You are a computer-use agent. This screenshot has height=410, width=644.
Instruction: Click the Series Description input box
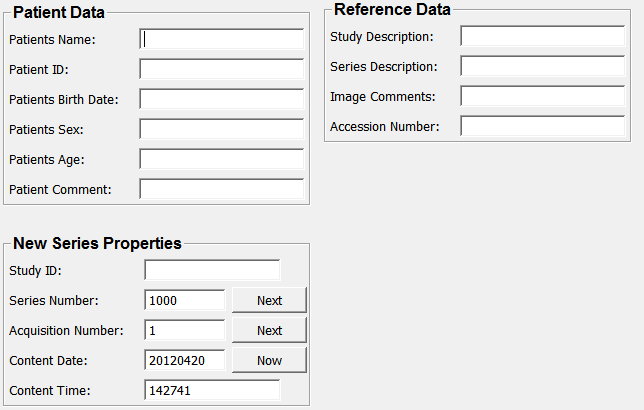pyautogui.click(x=542, y=66)
